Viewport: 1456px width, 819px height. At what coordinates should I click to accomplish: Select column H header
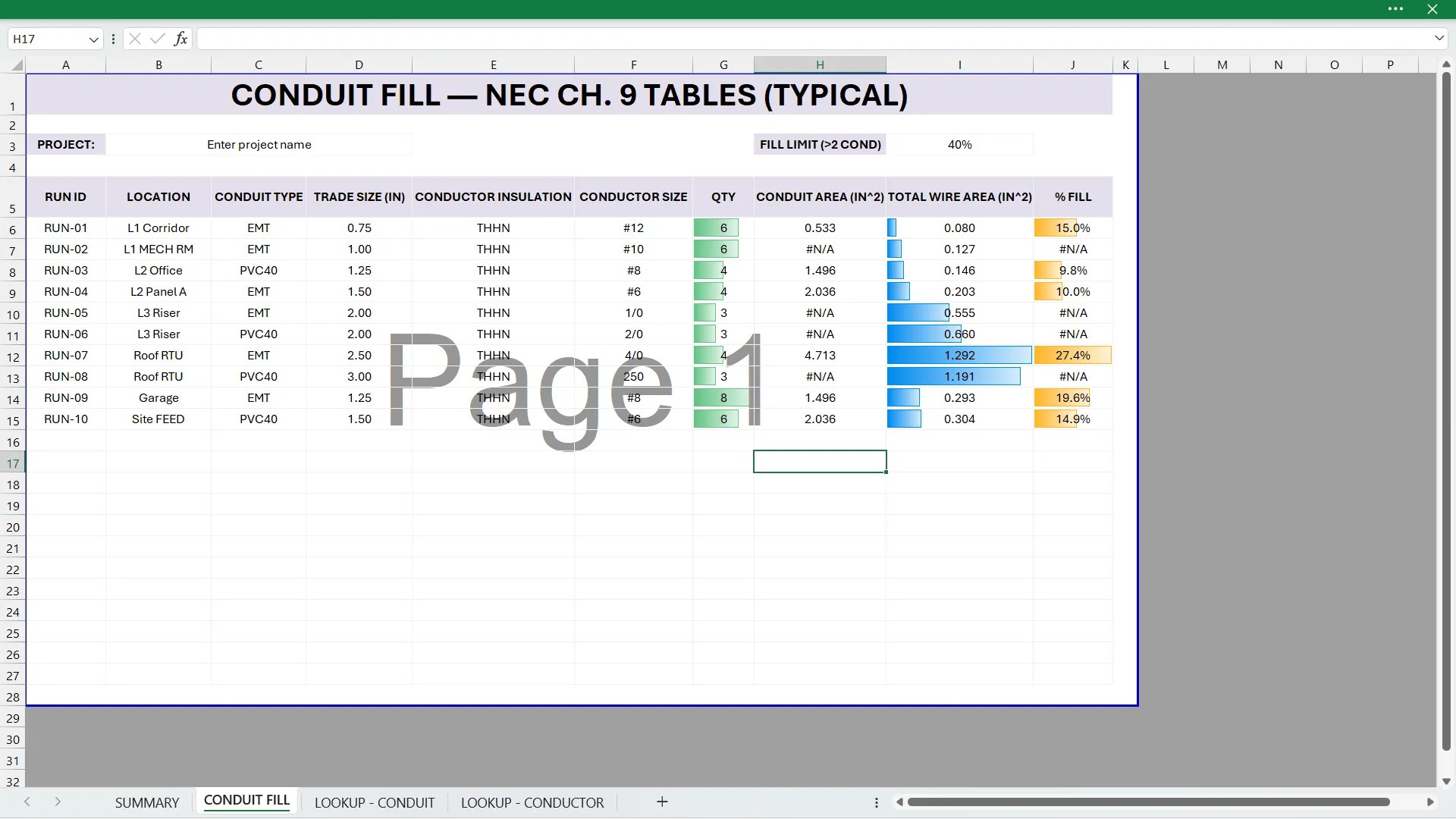[820, 65]
